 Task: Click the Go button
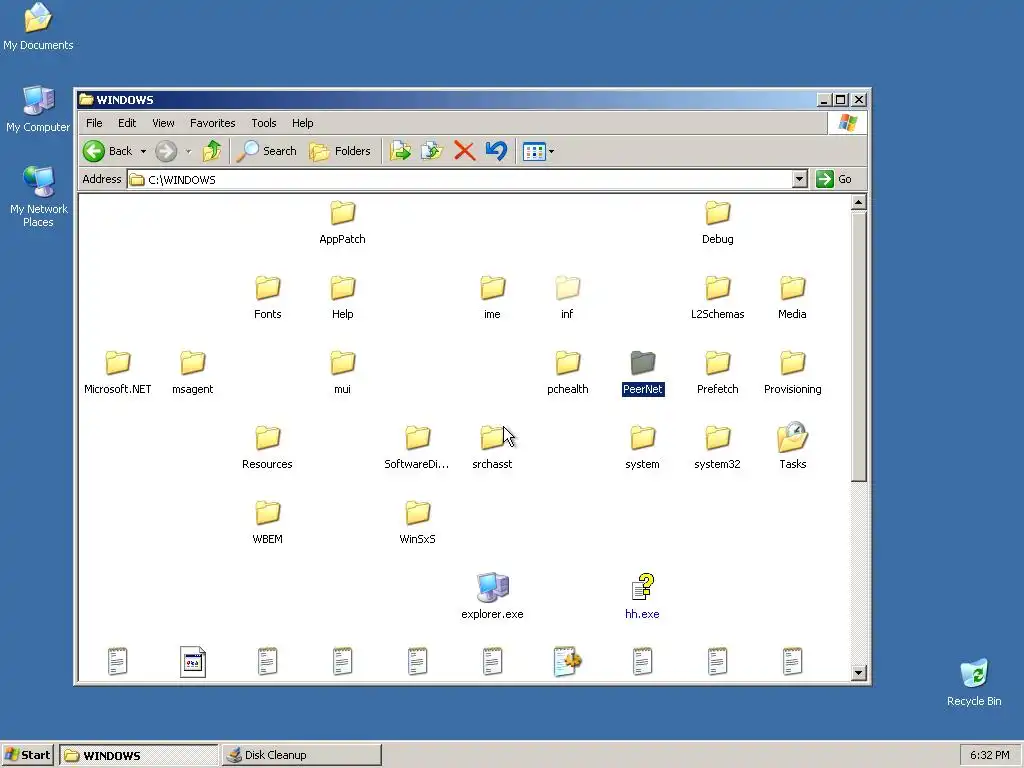[834, 179]
